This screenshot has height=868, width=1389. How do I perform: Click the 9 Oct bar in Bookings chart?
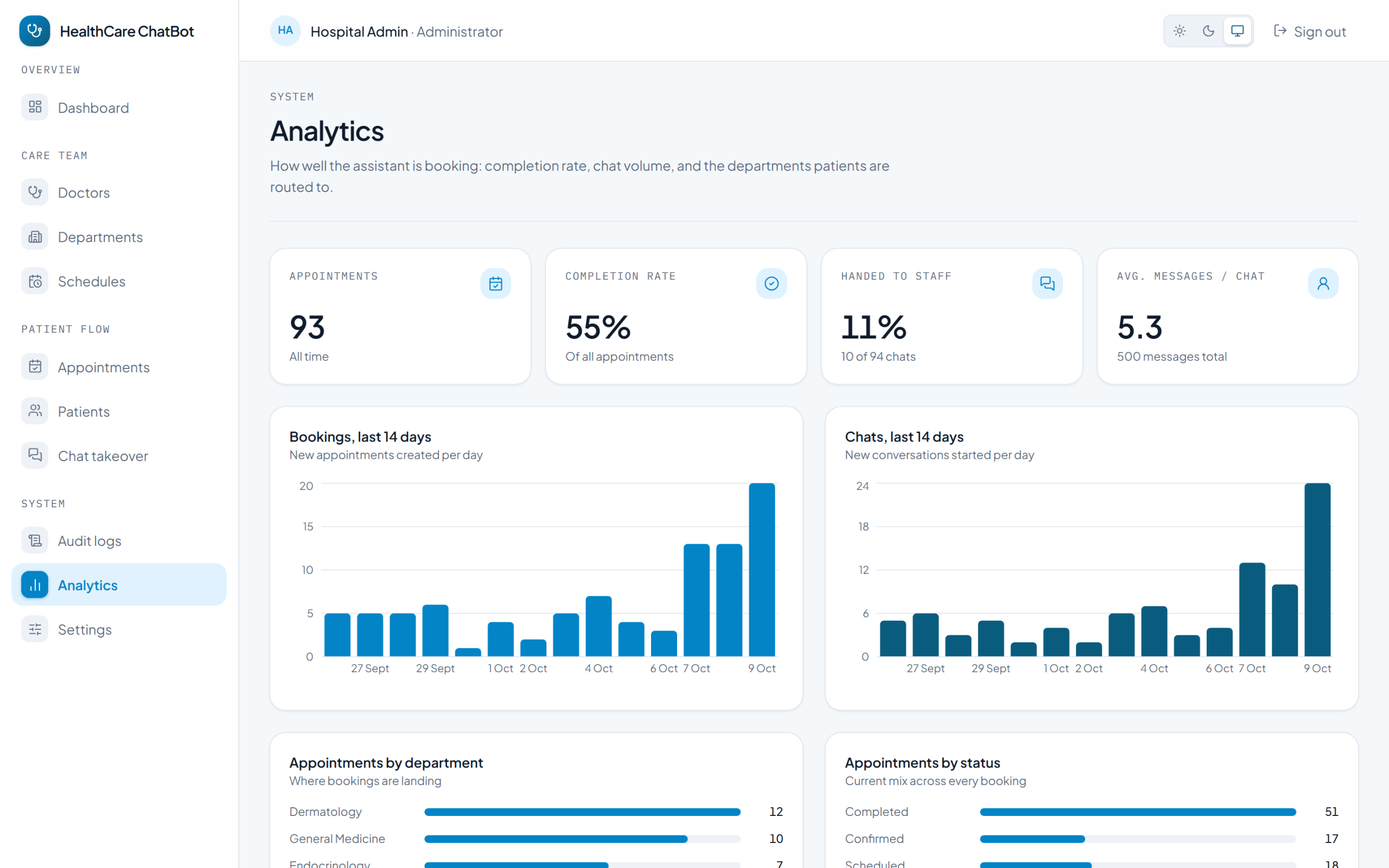point(762,570)
